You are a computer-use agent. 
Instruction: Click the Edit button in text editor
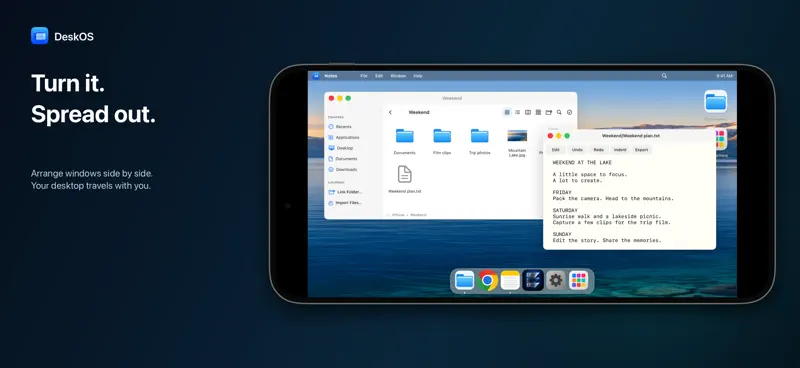pyautogui.click(x=556, y=150)
